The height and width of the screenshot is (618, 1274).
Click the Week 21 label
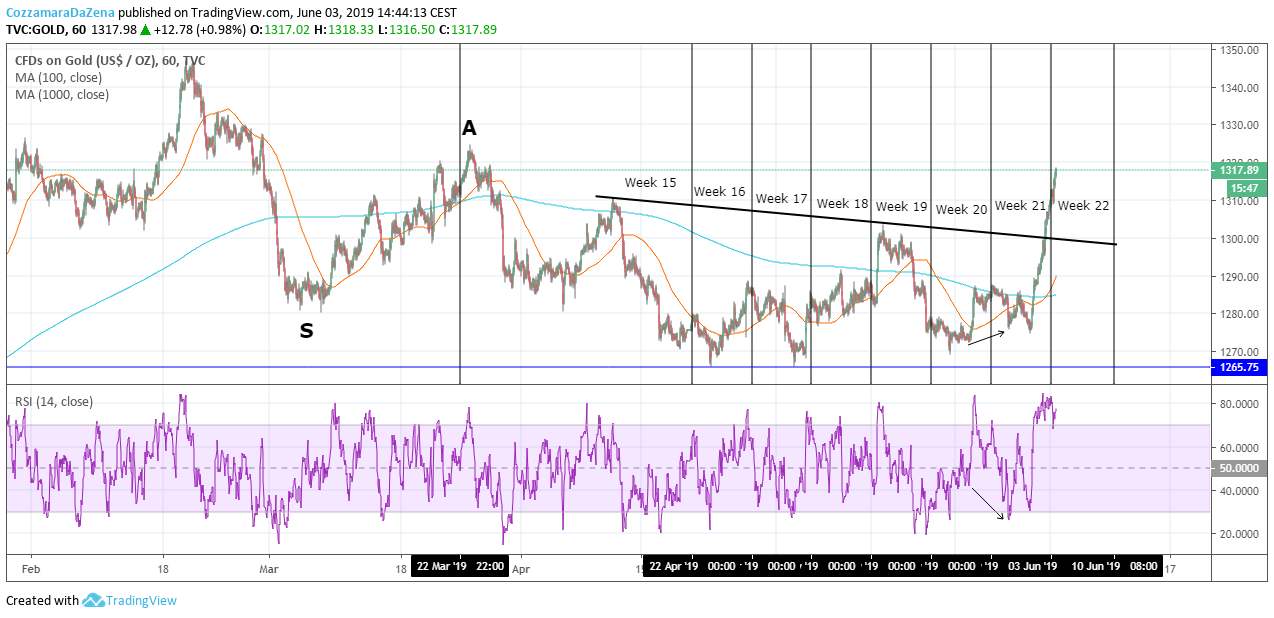tap(1021, 206)
